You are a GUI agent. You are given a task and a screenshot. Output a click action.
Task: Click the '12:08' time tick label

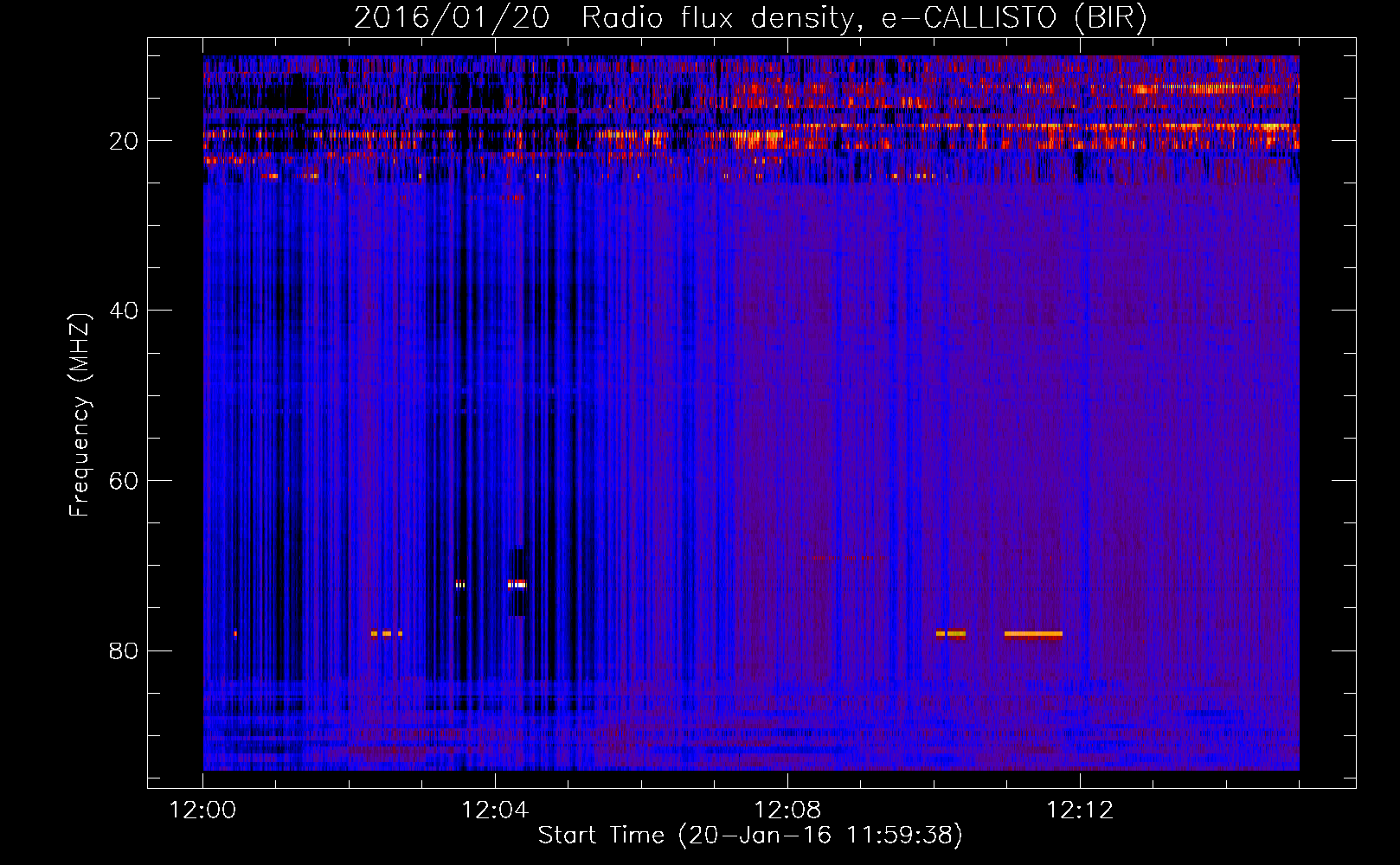pyautogui.click(x=787, y=811)
